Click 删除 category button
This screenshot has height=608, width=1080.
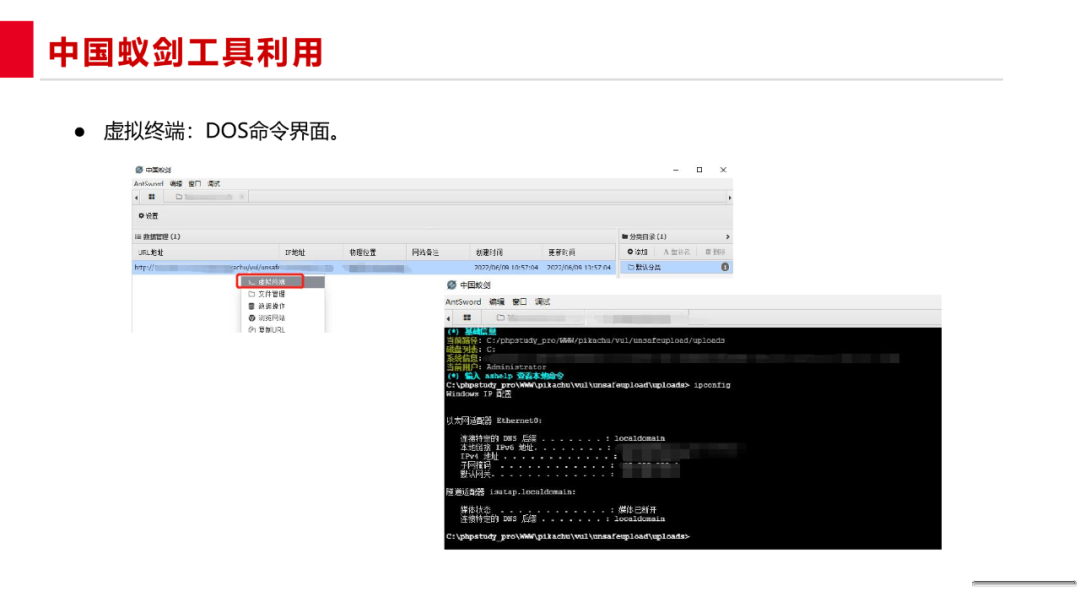715,252
